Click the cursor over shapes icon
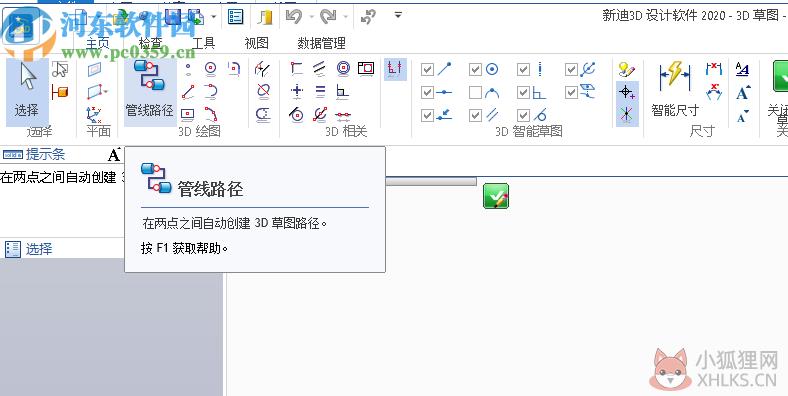Viewport: 788px width, 396px height. point(60,69)
